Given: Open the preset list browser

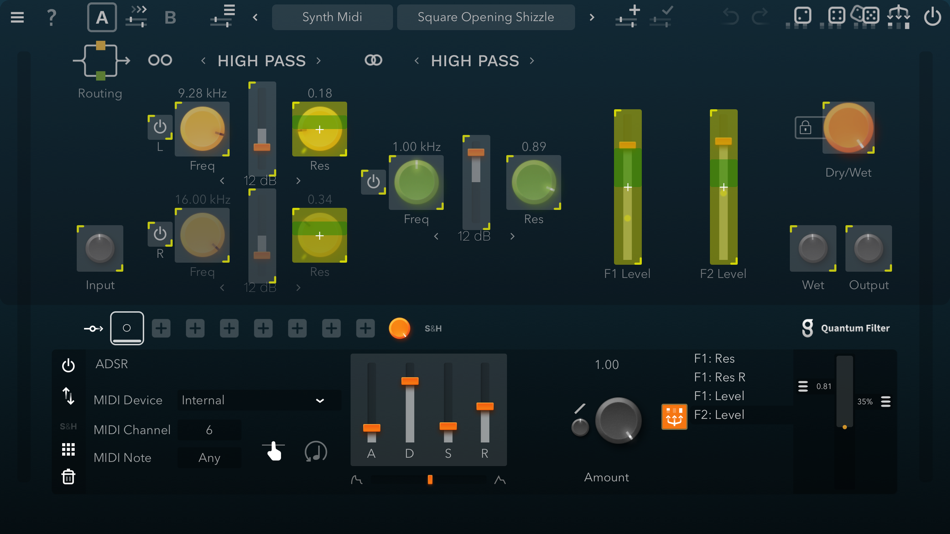Looking at the screenshot, I should (x=223, y=16).
